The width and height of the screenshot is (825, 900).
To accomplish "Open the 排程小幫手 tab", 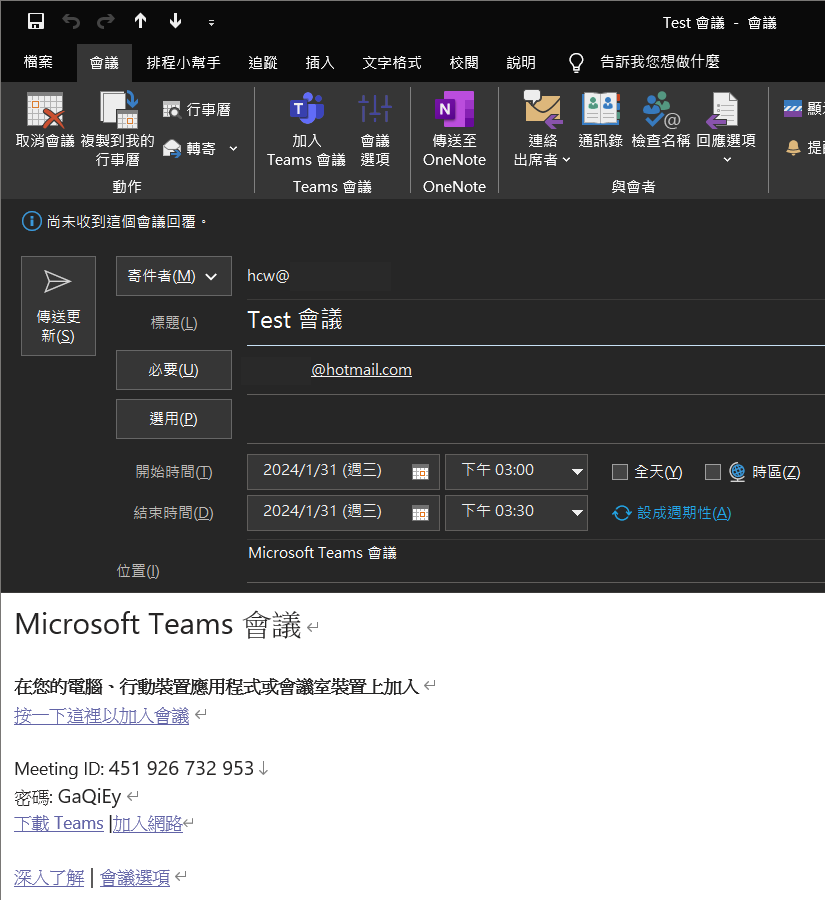I will (x=183, y=62).
